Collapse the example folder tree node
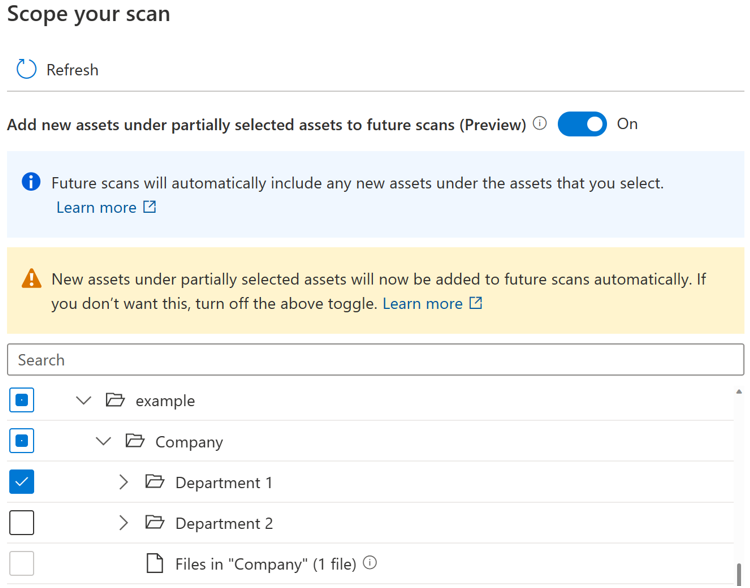This screenshot has width=750, height=588. [x=84, y=400]
